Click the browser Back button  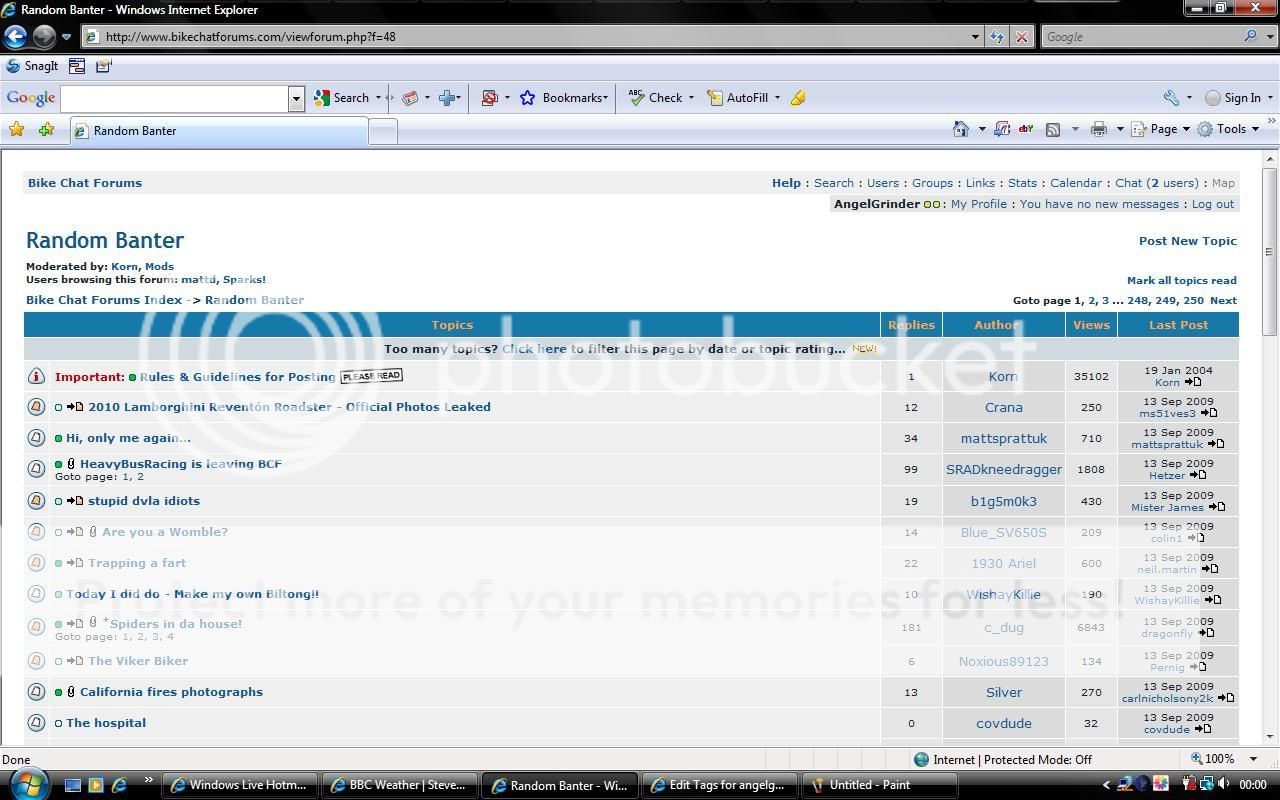point(15,37)
